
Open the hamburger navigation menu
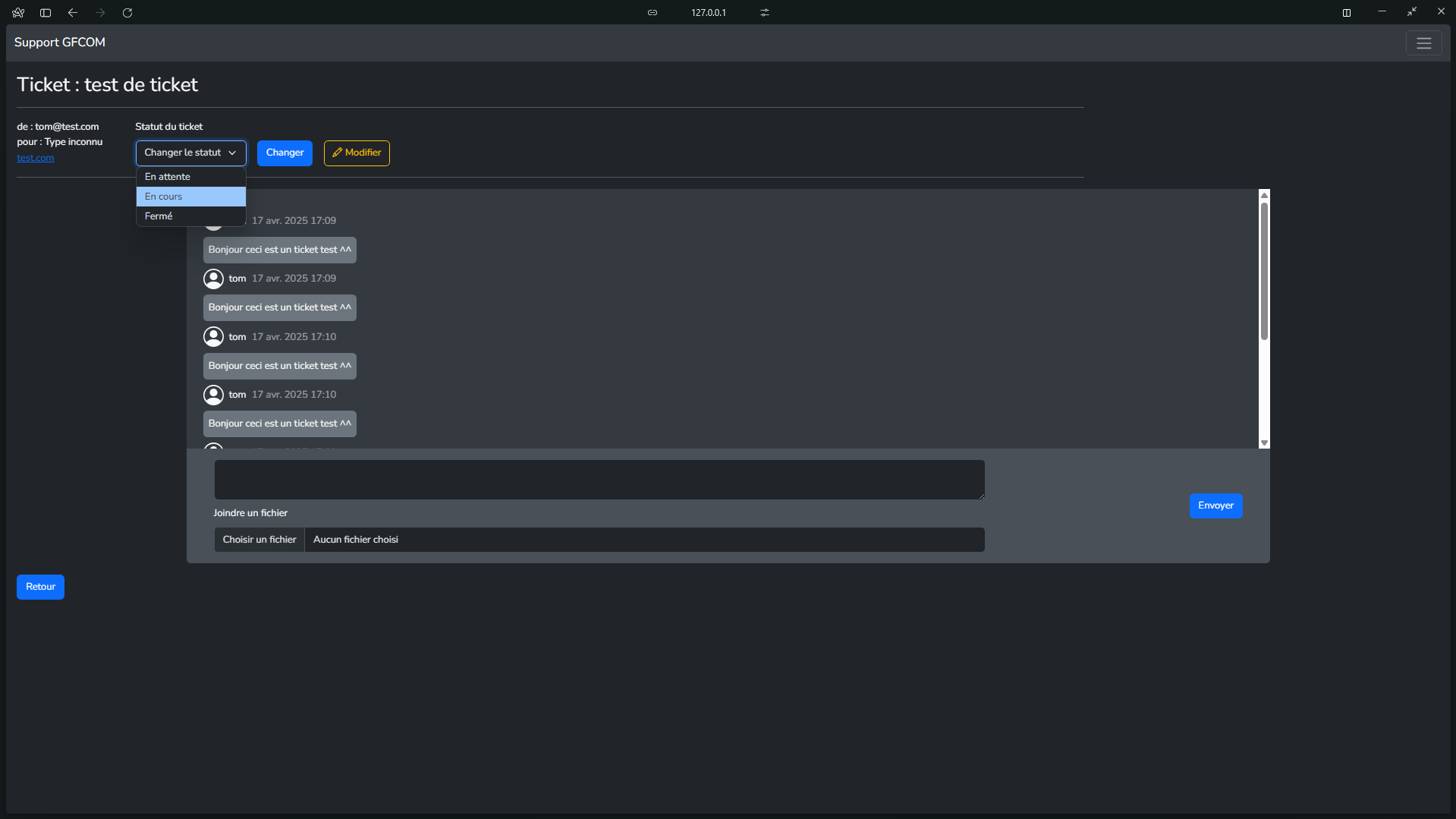point(1423,43)
